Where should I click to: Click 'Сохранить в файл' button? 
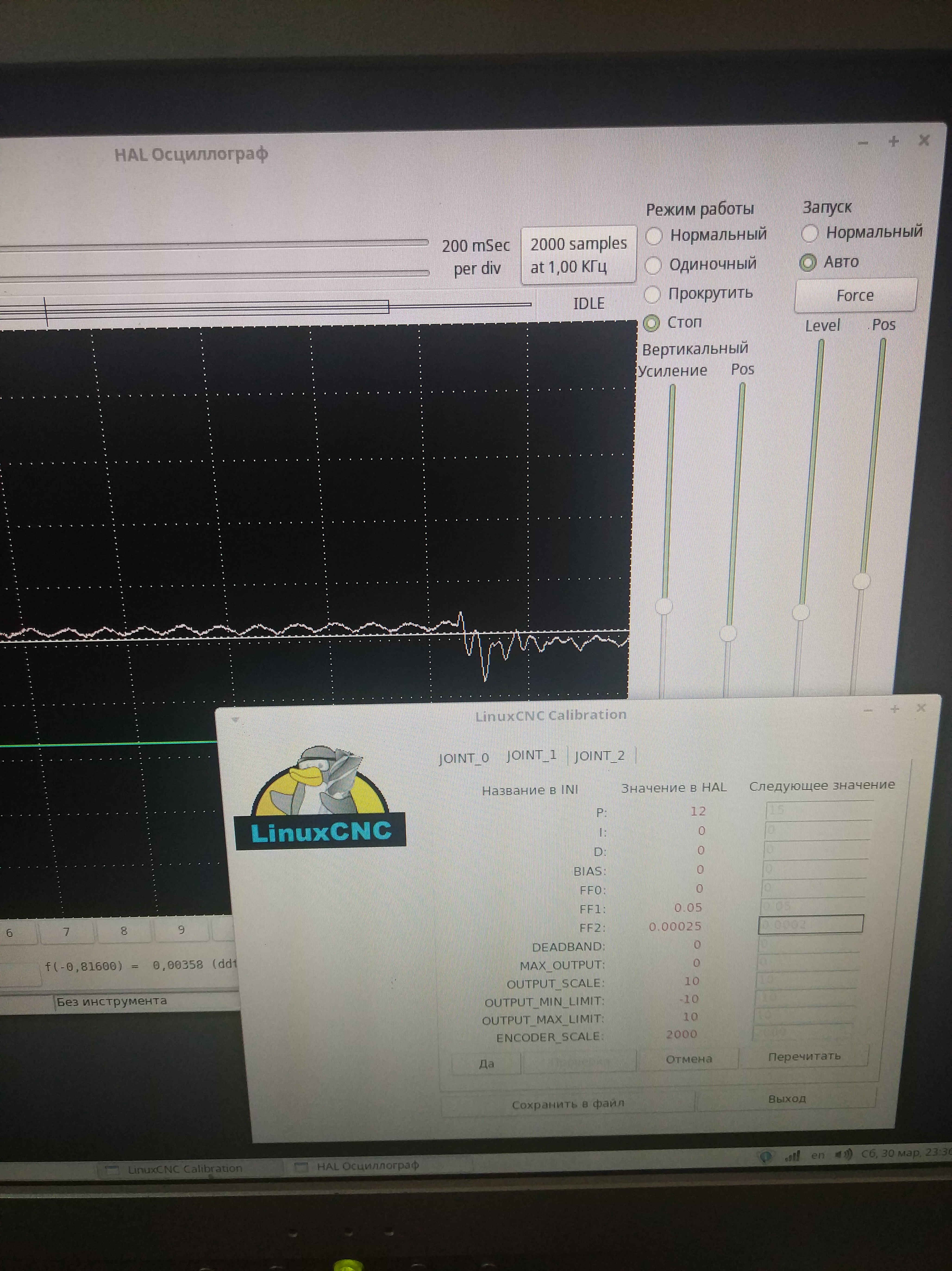coord(568,1104)
